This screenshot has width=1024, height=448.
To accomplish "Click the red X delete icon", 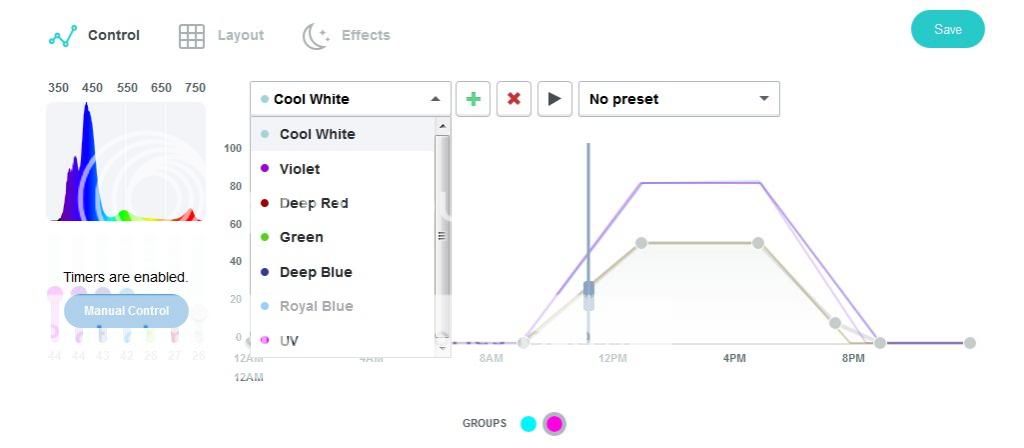I will pos(514,99).
